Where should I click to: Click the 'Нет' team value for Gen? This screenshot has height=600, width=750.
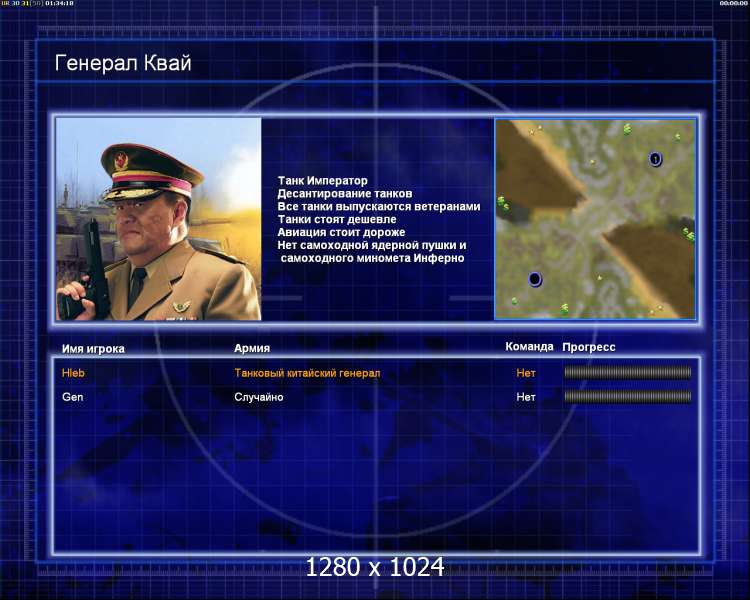526,397
